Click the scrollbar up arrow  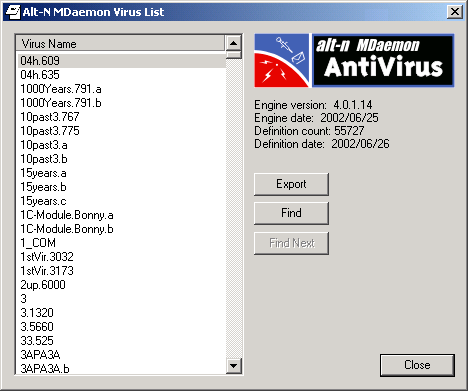pyautogui.click(x=234, y=43)
